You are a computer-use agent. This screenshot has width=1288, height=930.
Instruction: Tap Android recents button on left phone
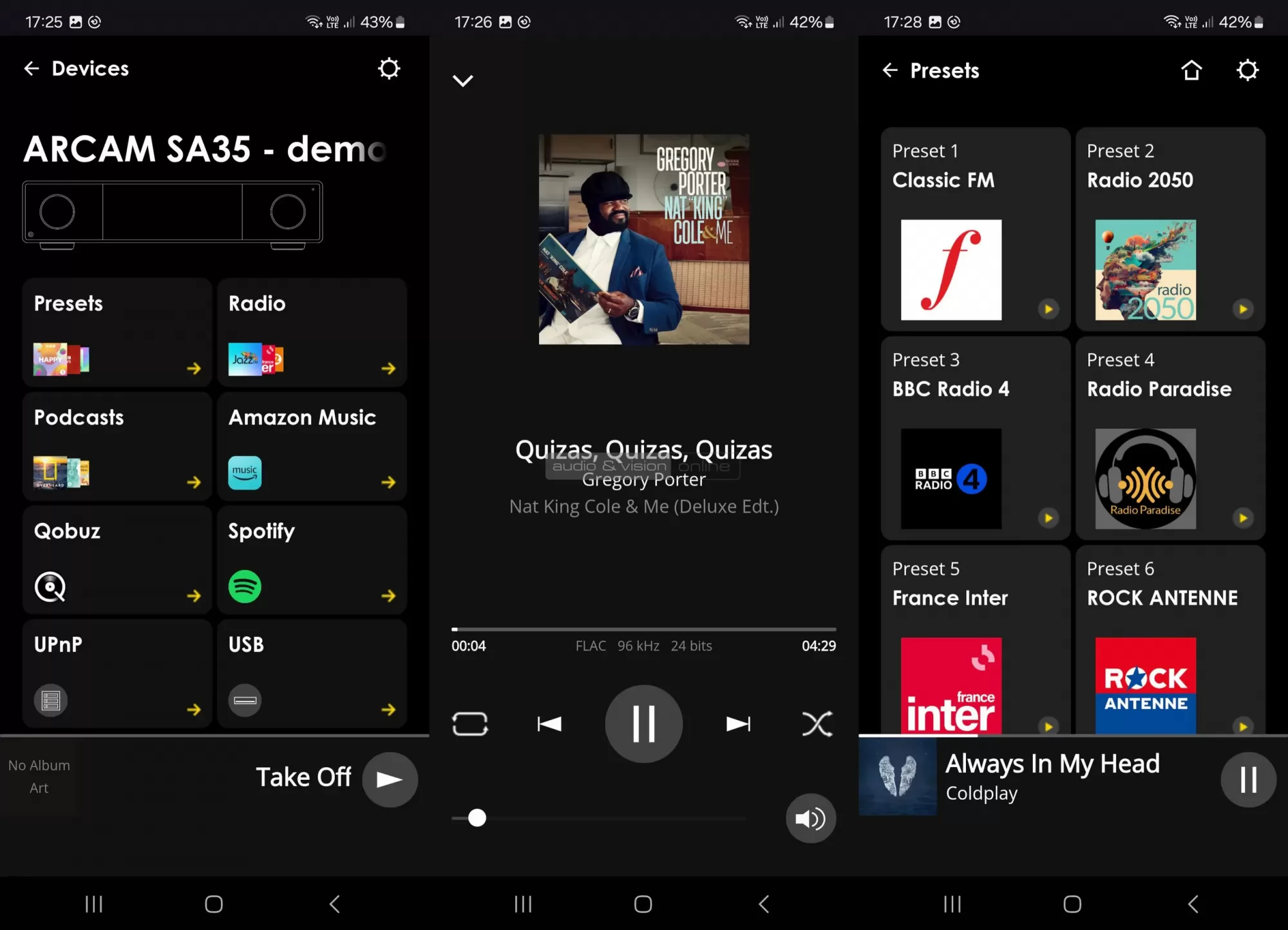[94, 904]
